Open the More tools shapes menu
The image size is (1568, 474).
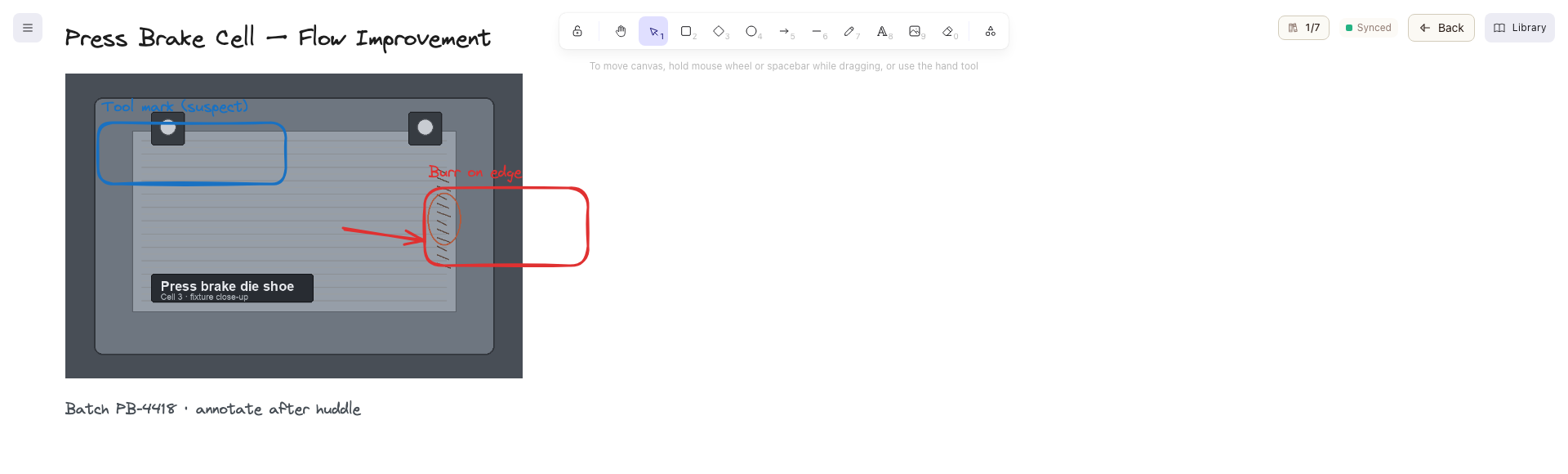point(990,31)
